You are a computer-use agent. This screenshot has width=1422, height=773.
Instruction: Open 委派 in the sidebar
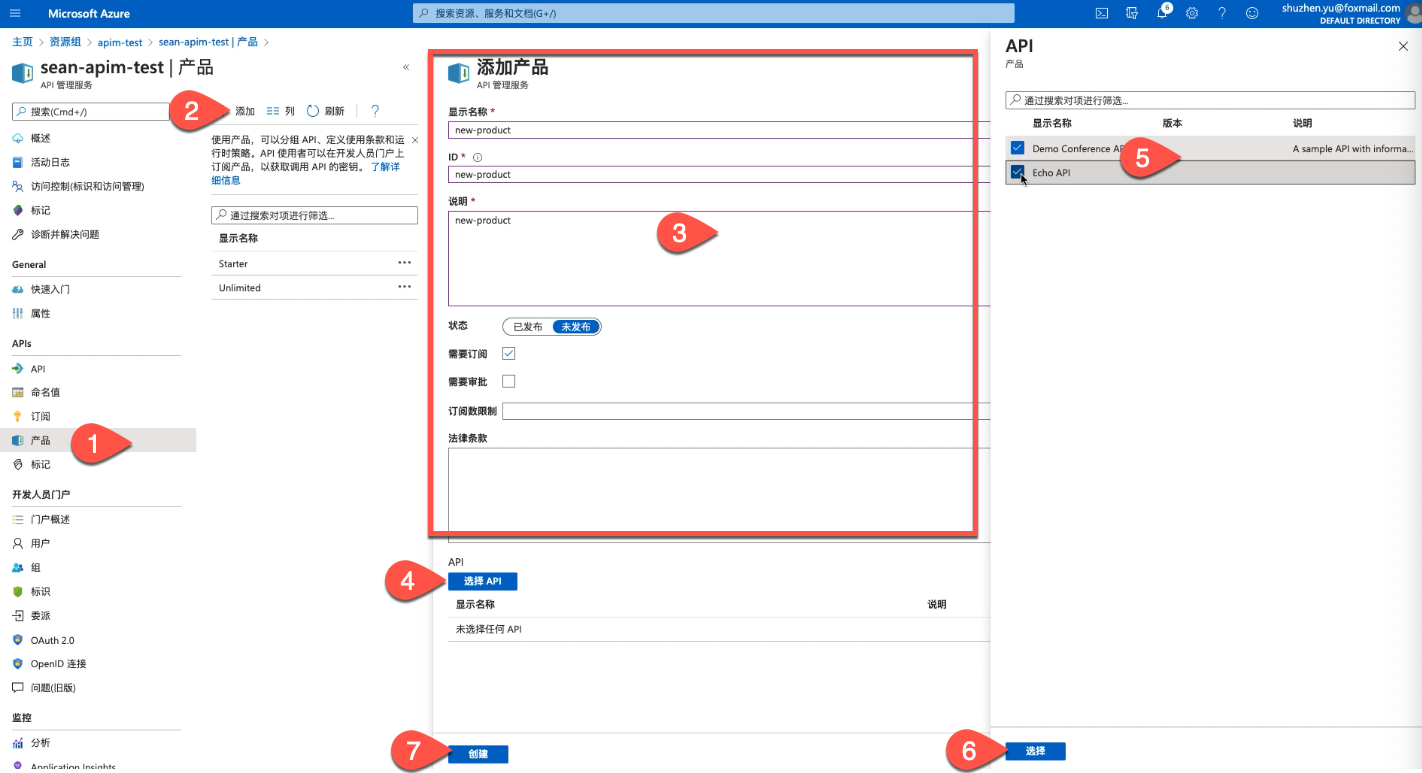click(40, 616)
